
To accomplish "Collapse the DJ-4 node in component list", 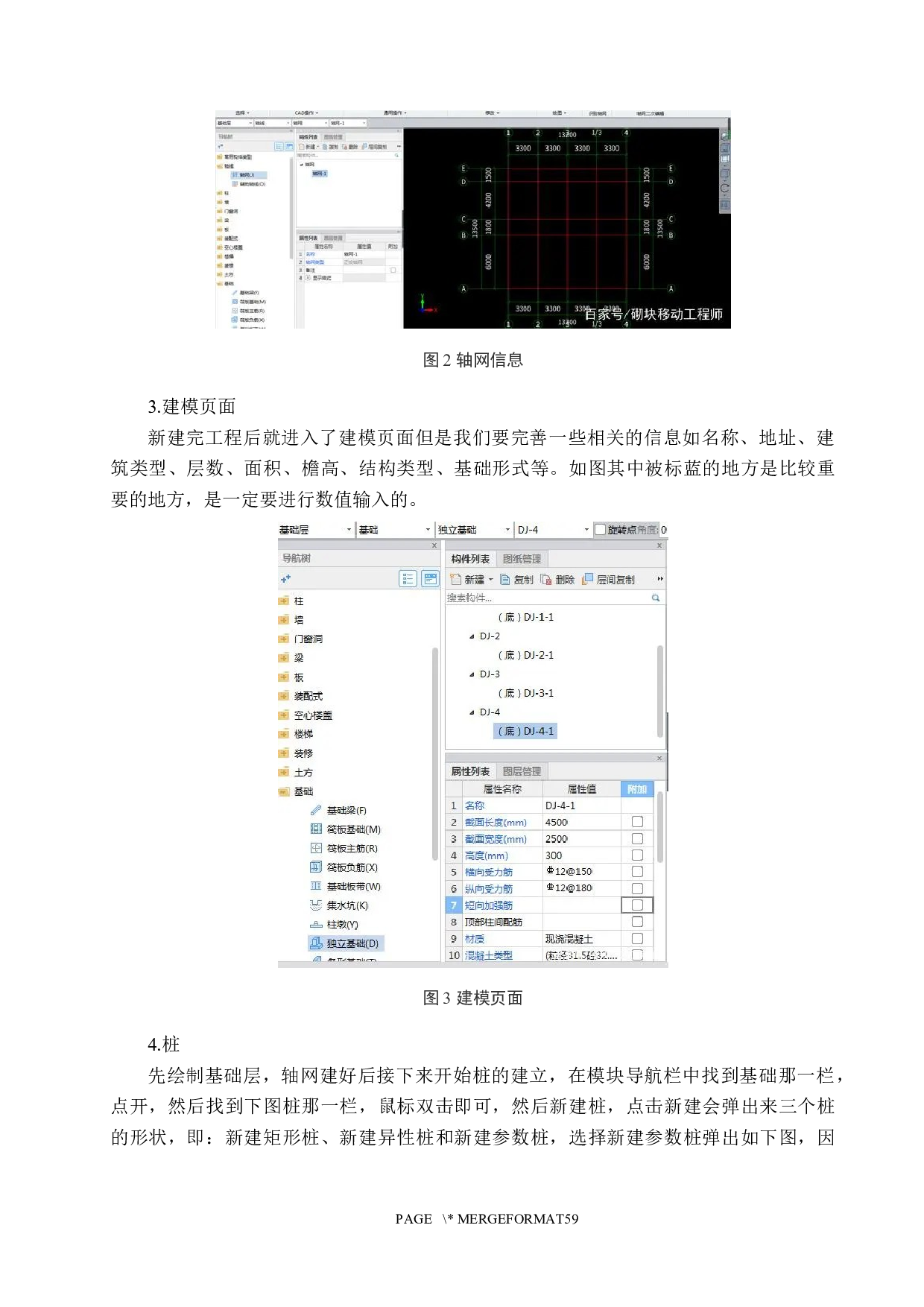I will [472, 712].
